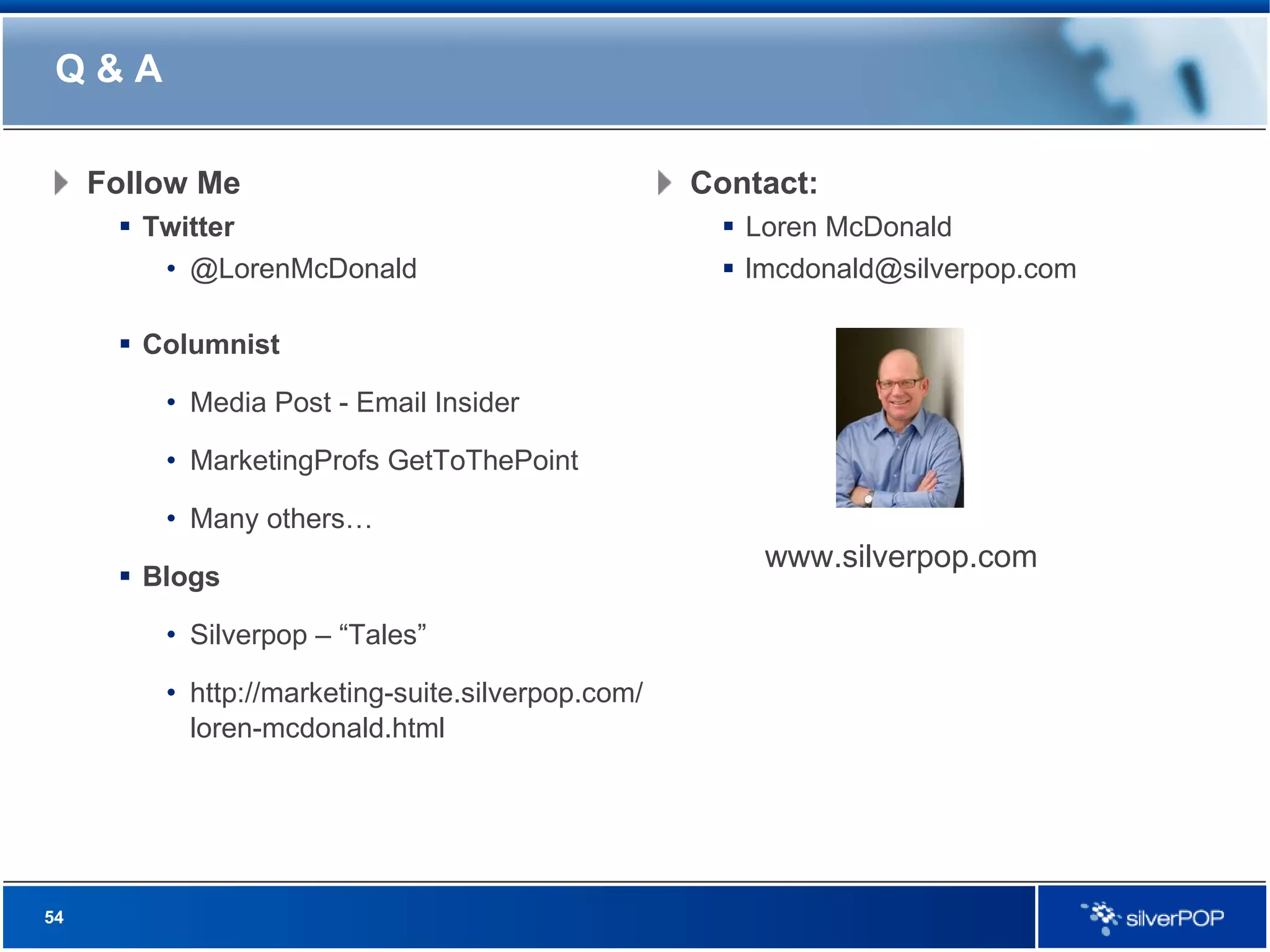
Task: Click MarketingProfs GetToThePoint entry
Action: coord(384,461)
